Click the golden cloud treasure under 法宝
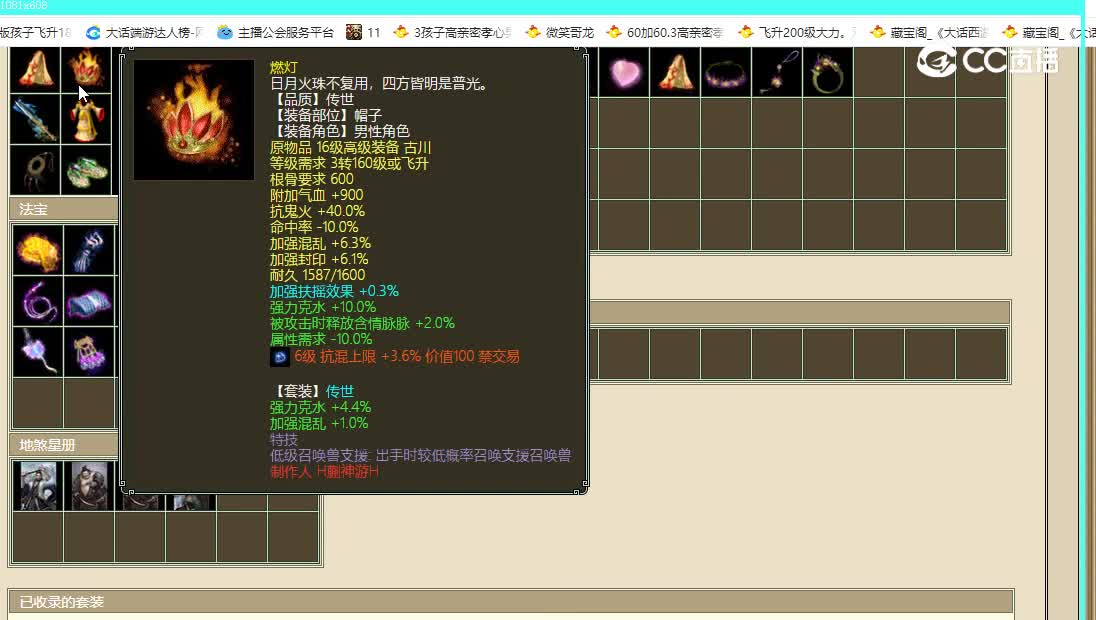 tap(38, 250)
